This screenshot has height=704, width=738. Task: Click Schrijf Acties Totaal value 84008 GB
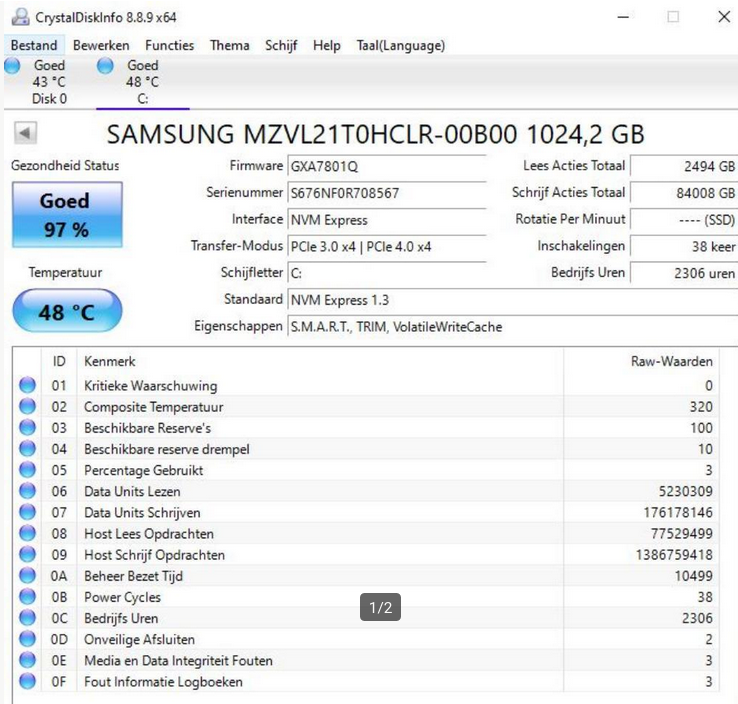(x=684, y=193)
